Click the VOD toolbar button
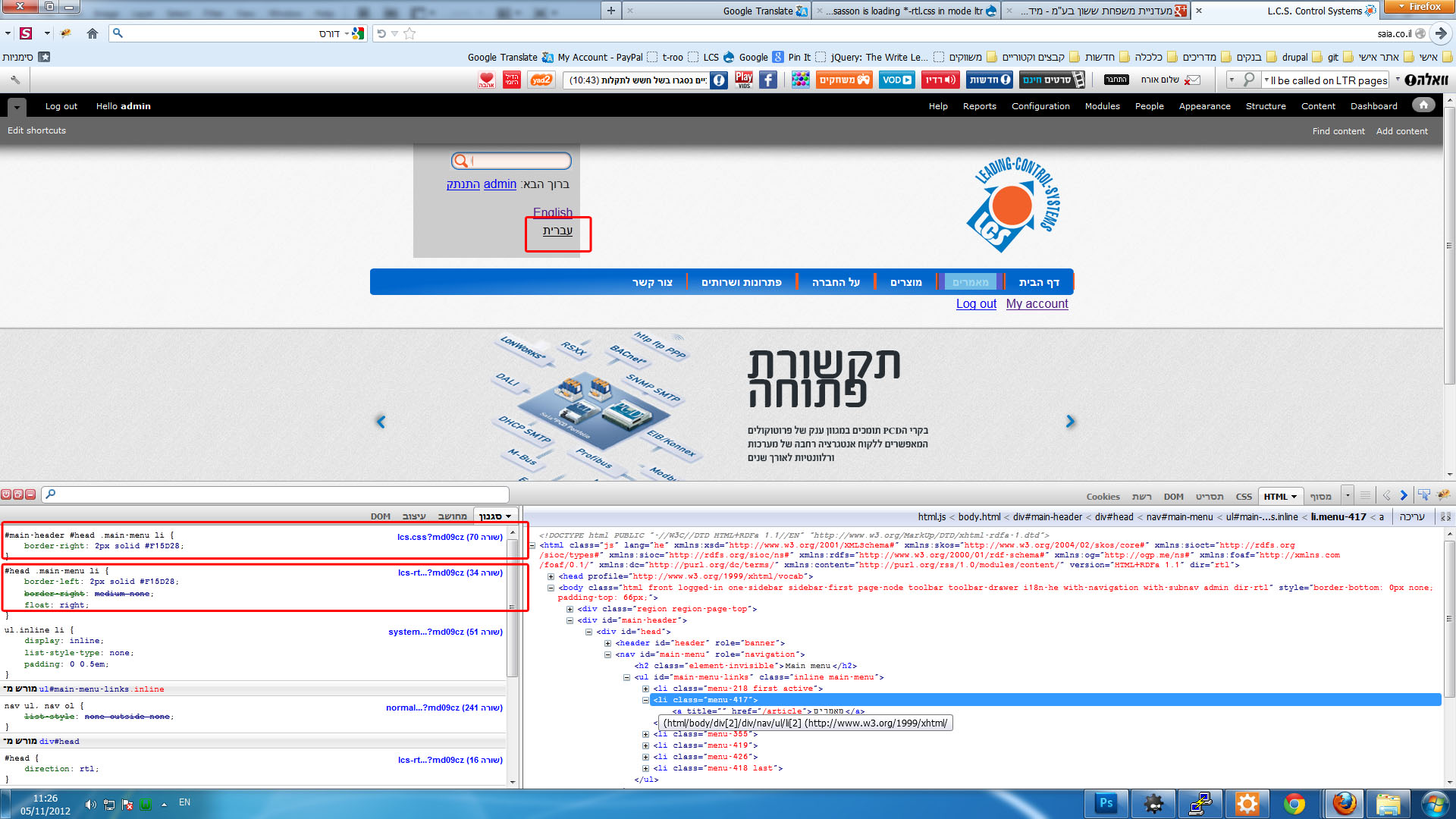This screenshot has height=819, width=1456. [x=897, y=80]
